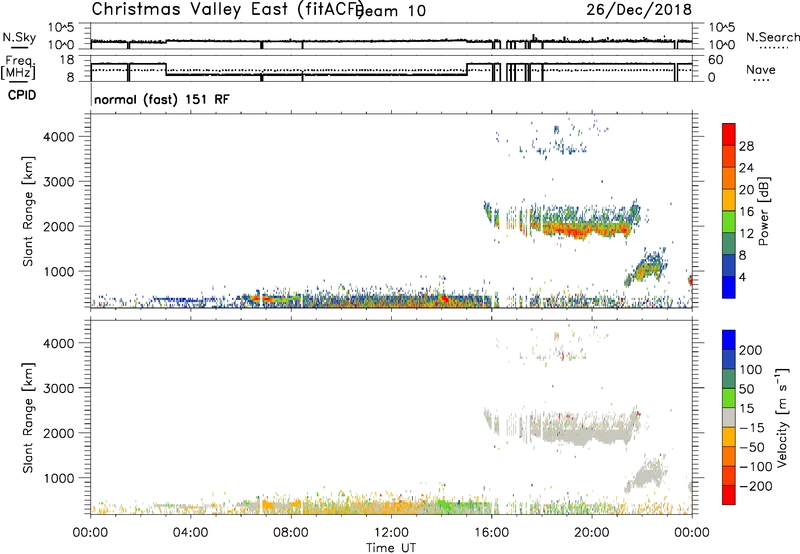
Task: Click the 08:00 time tick label
Action: coord(291,533)
